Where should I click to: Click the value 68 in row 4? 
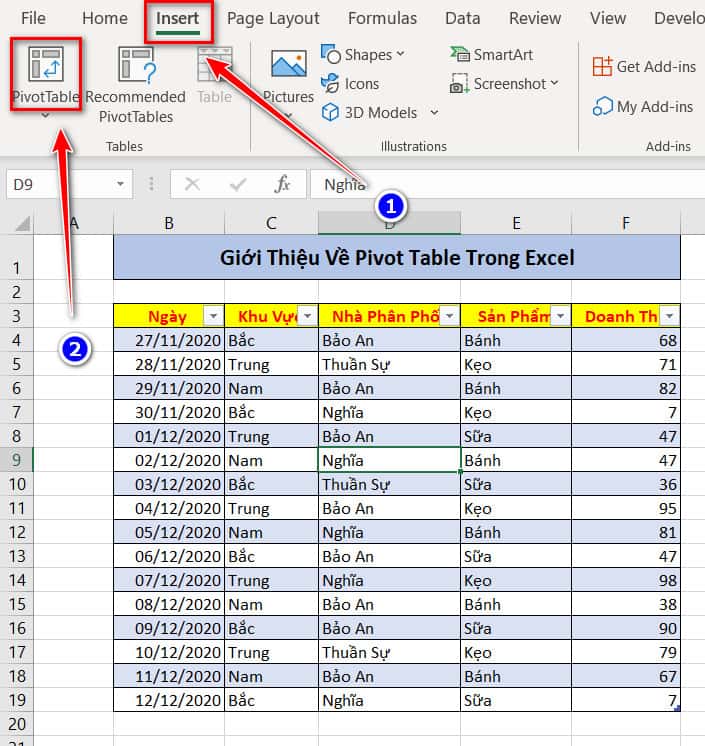click(x=626, y=340)
